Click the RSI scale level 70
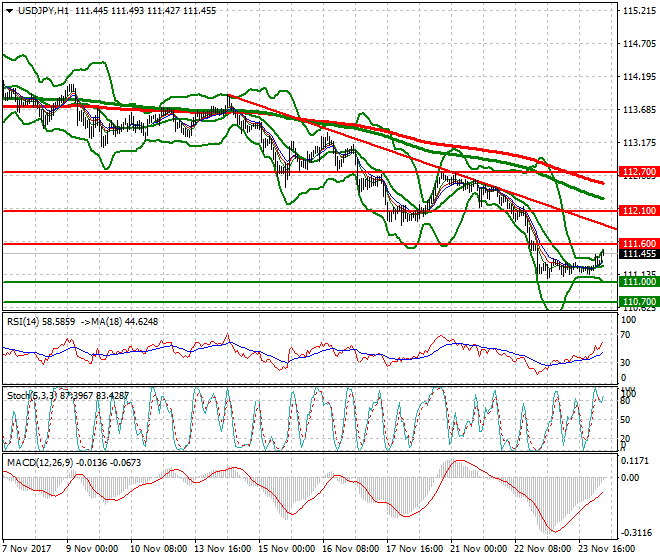The image size is (660, 560). click(626, 335)
